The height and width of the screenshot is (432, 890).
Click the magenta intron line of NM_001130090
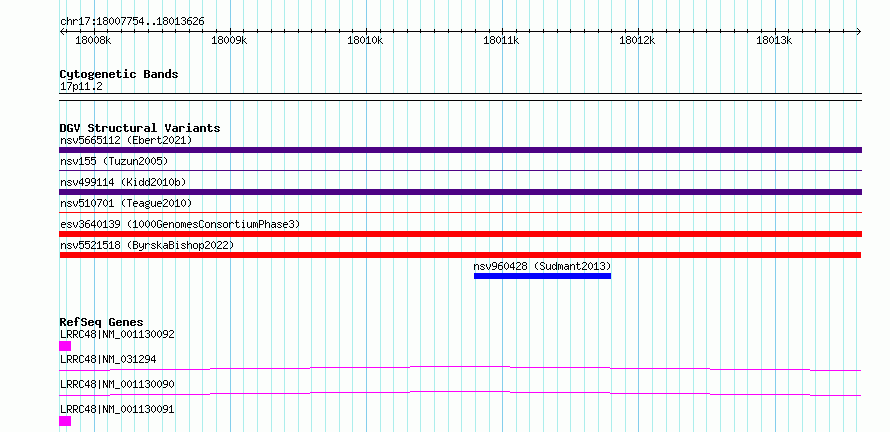[460, 393]
